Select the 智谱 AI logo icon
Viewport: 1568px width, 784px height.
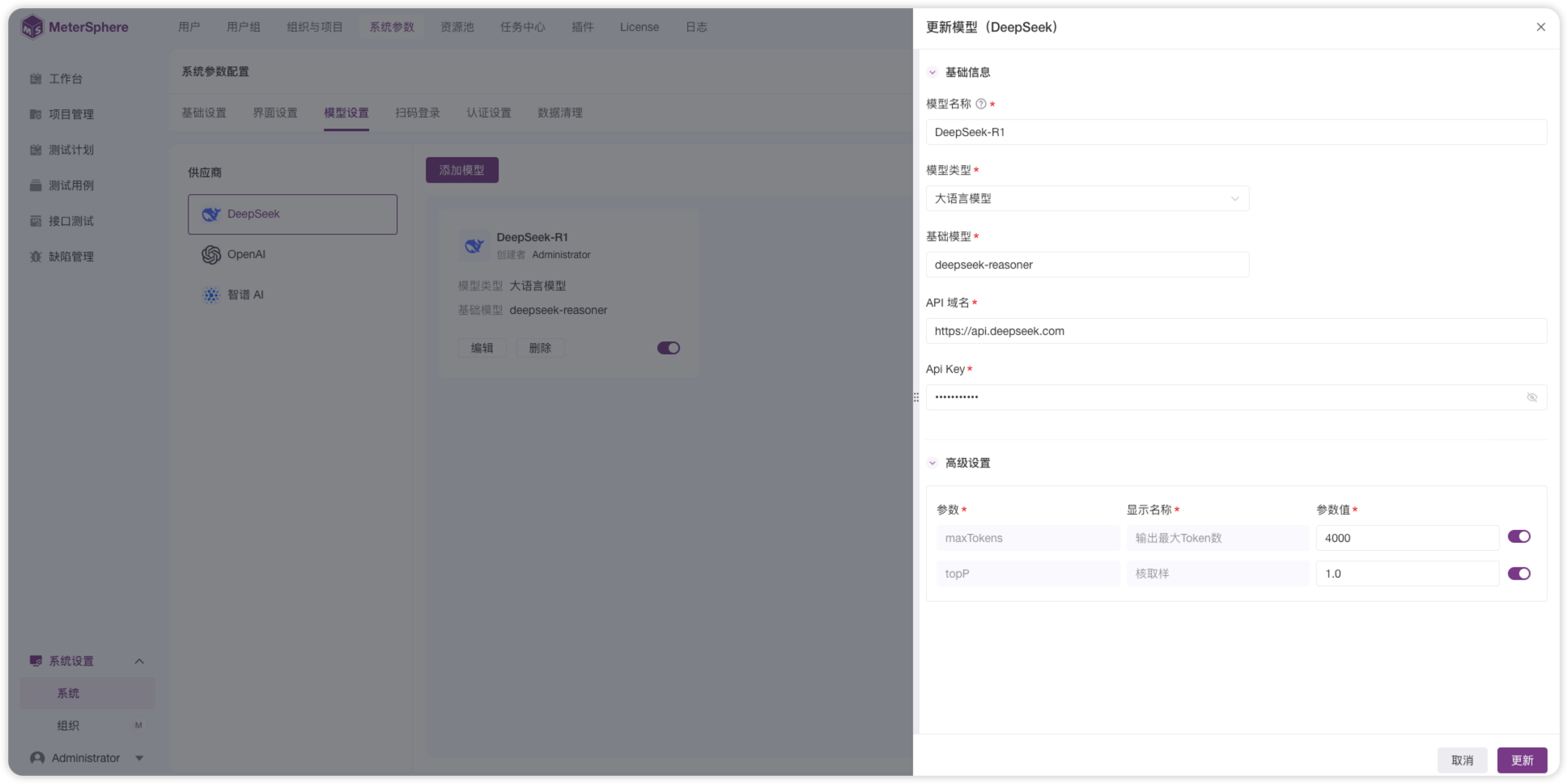pos(211,295)
